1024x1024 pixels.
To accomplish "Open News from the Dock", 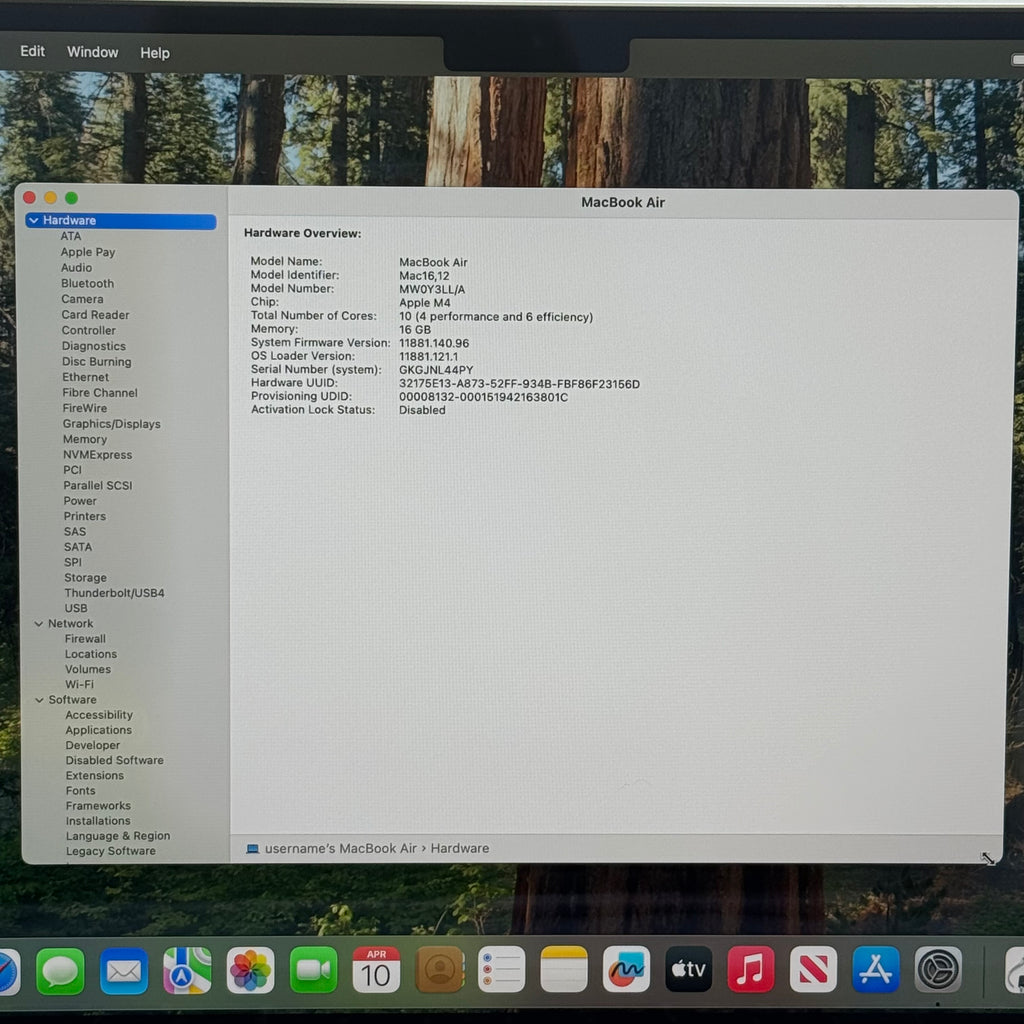I will click(x=813, y=969).
